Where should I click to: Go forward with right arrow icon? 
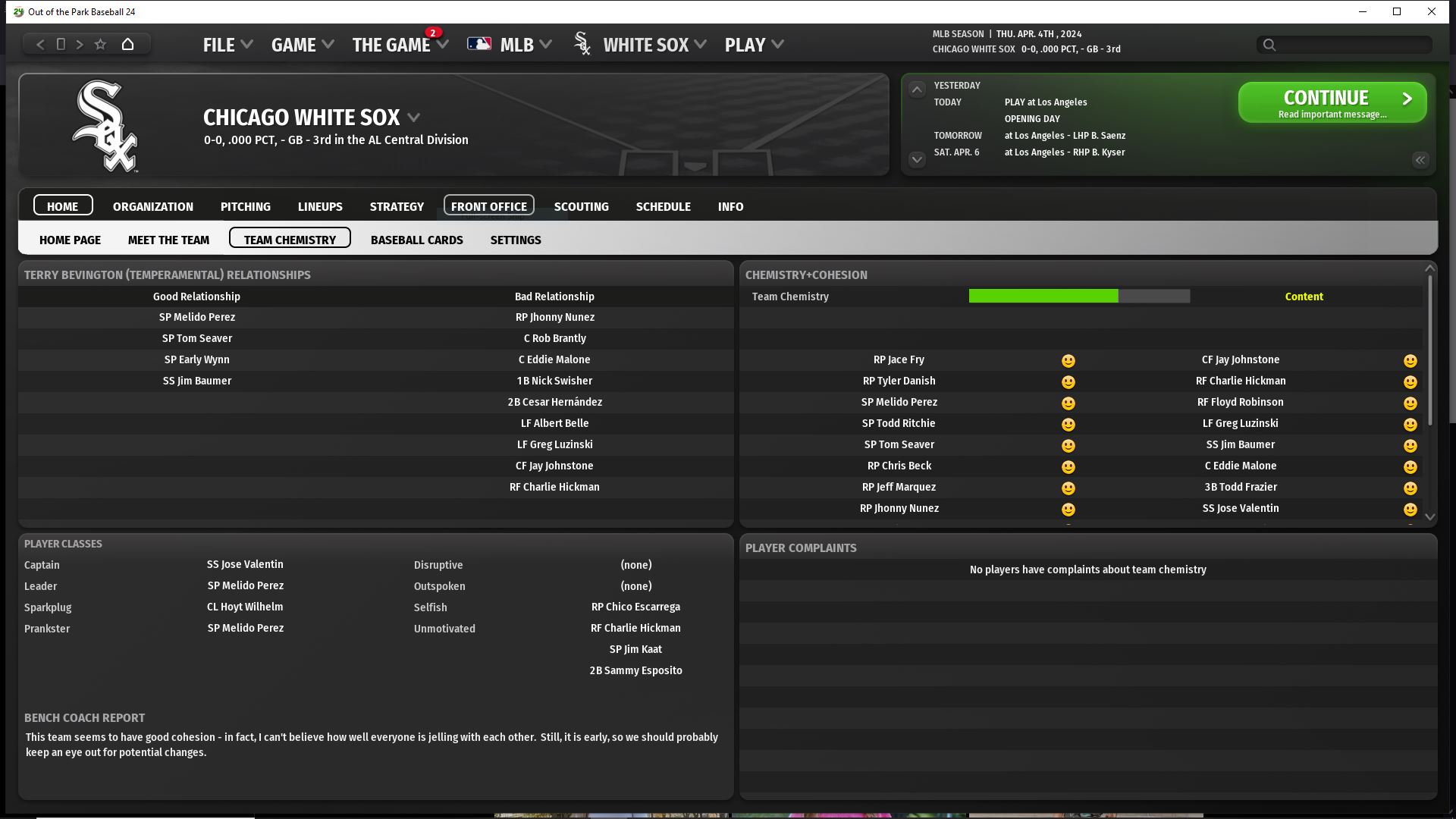coord(80,44)
